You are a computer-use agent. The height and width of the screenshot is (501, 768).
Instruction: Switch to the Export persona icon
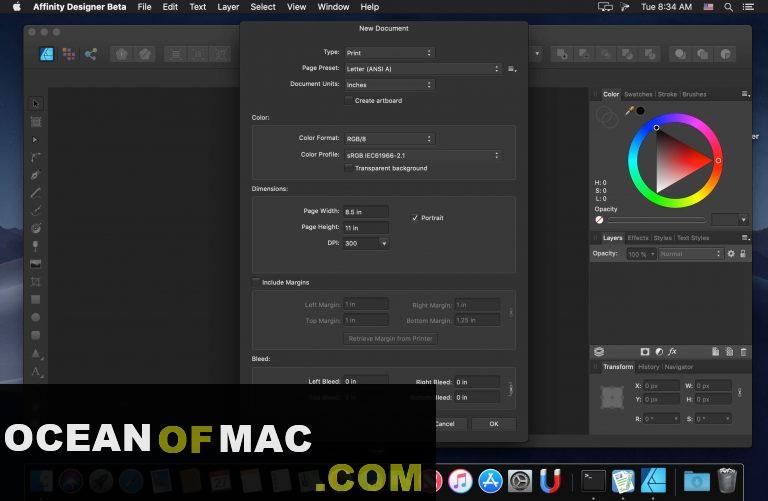tap(91, 54)
